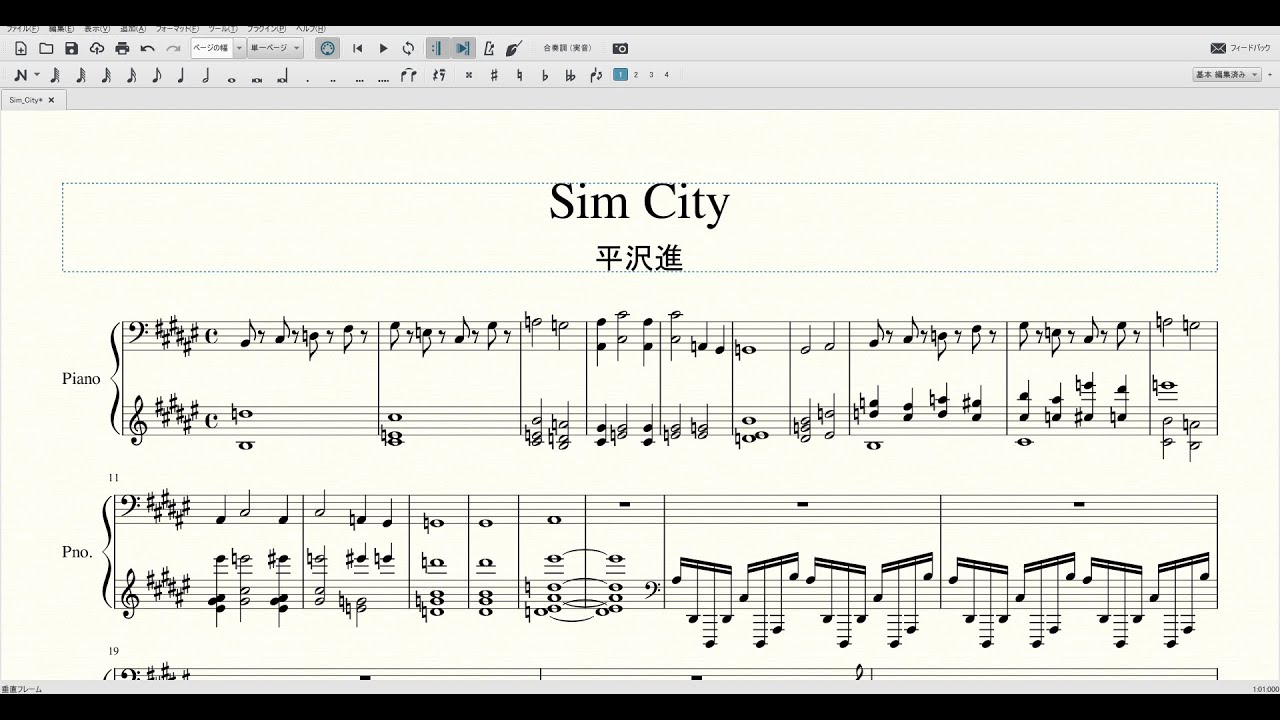This screenshot has width=1280, height=720.
Task: Undo the last action
Action: coord(147,48)
